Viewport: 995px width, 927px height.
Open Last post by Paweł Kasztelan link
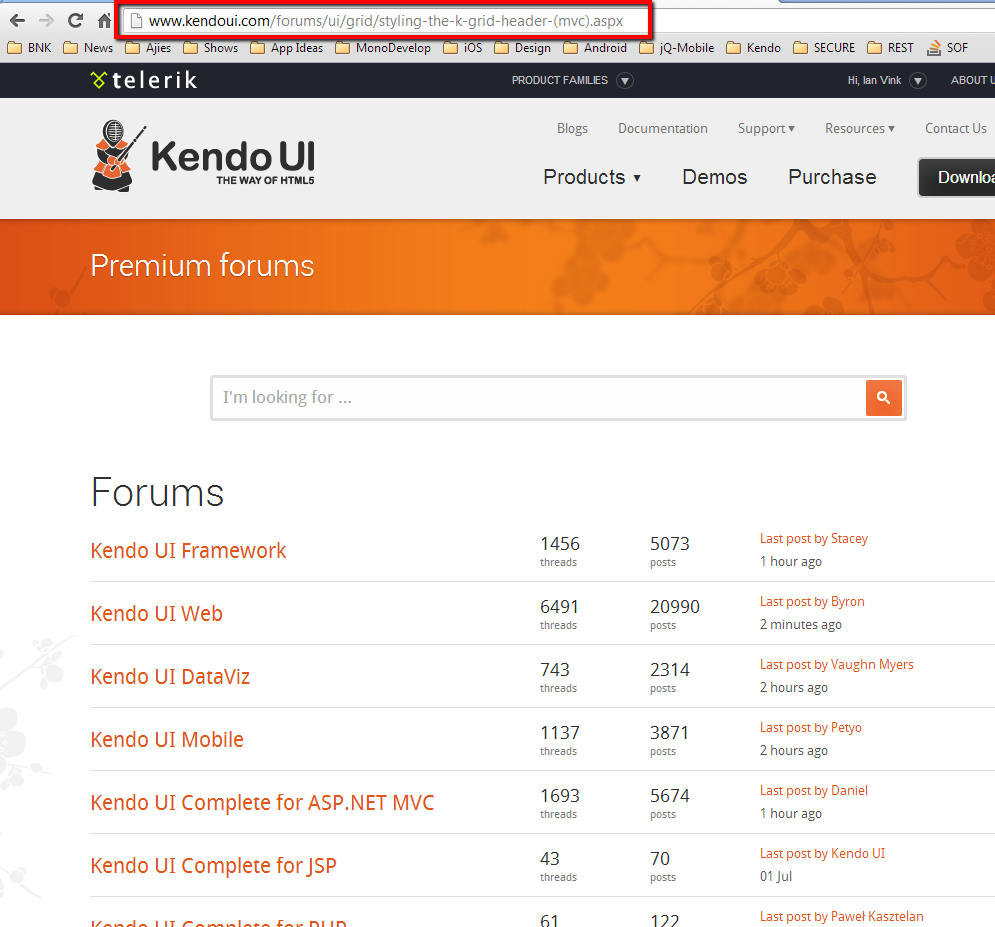pyautogui.click(x=842, y=916)
